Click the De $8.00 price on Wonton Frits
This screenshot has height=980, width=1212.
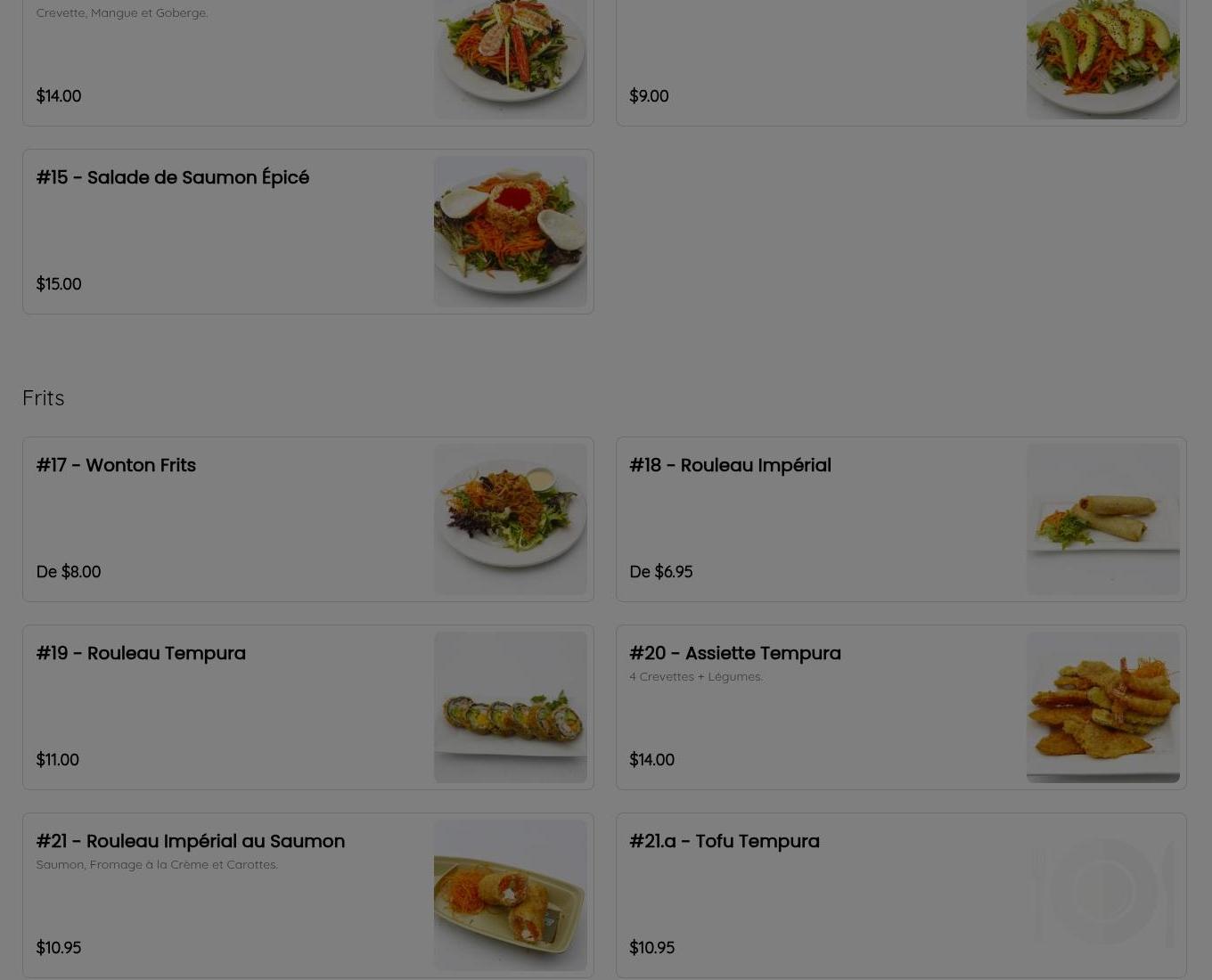click(x=69, y=572)
